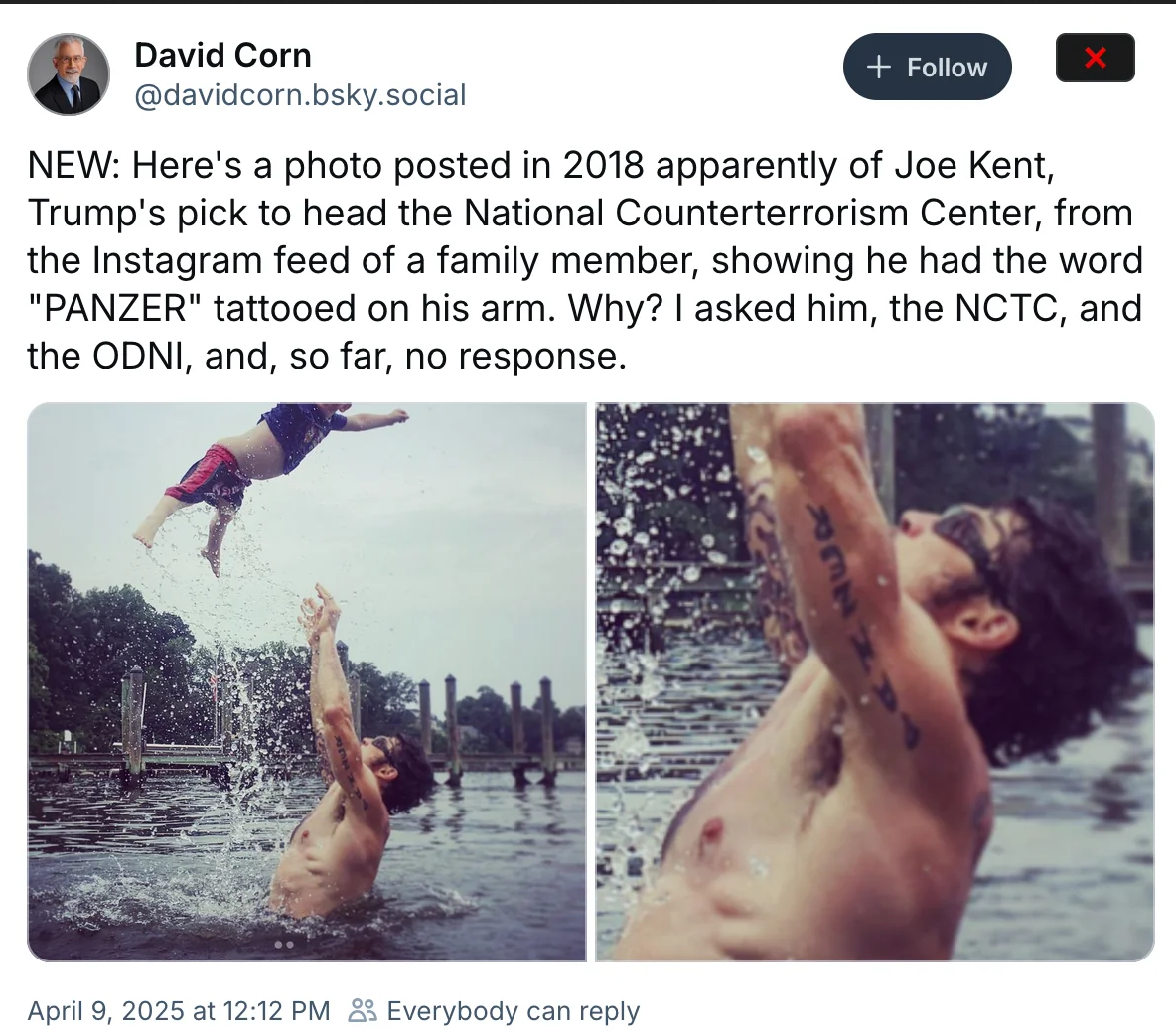
Task: Open the right close-up tattoo photo
Action: [x=874, y=682]
